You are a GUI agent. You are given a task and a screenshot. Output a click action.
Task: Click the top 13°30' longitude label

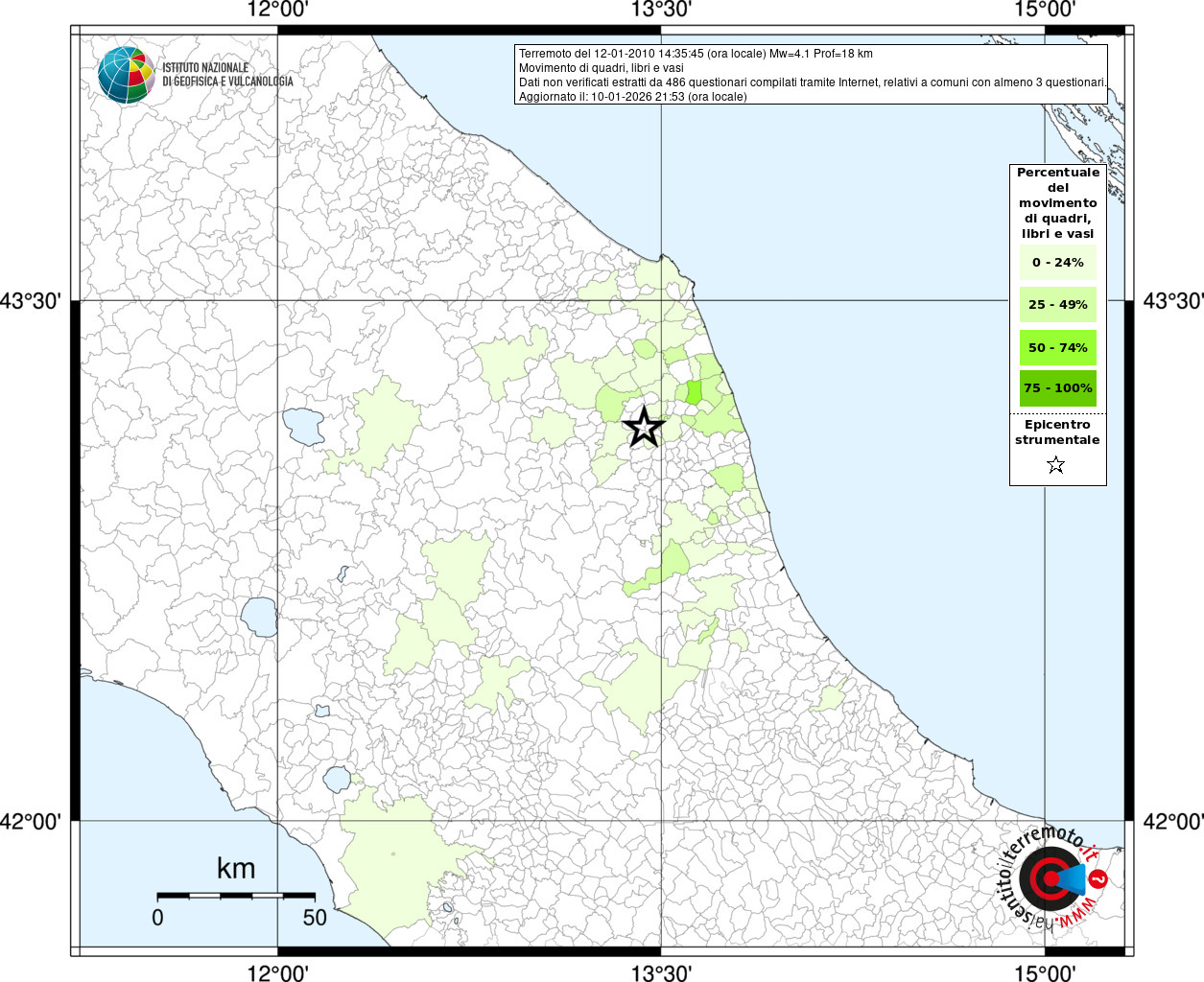[x=661, y=10]
